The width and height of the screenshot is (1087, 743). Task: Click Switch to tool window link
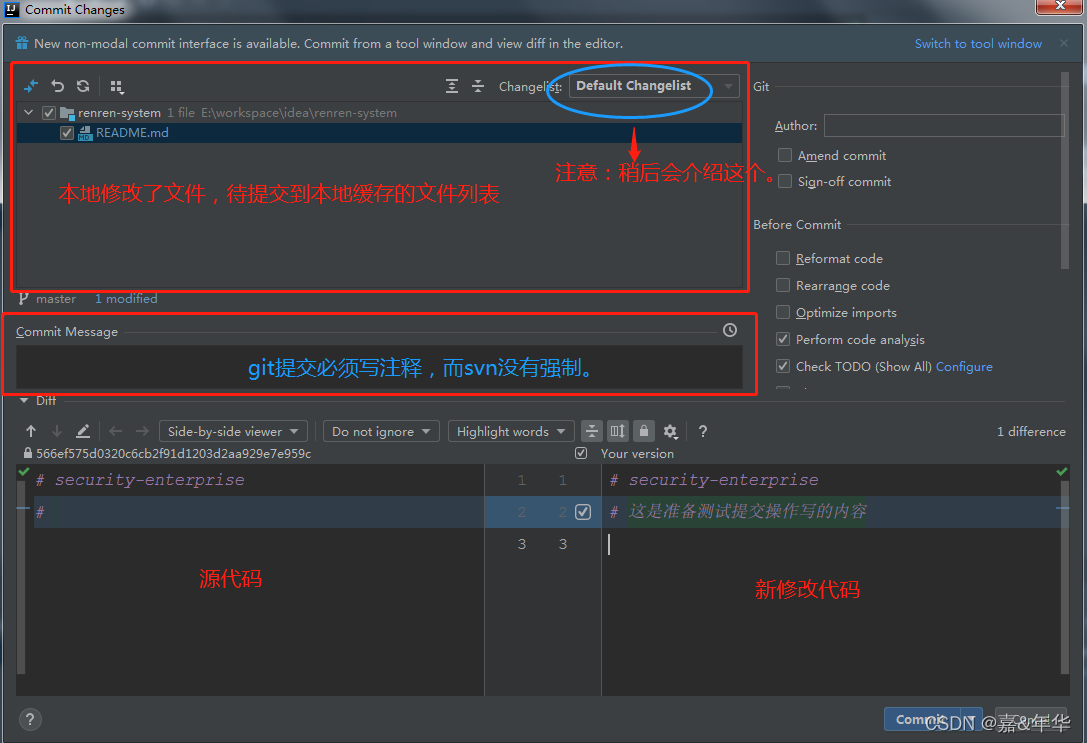point(977,44)
